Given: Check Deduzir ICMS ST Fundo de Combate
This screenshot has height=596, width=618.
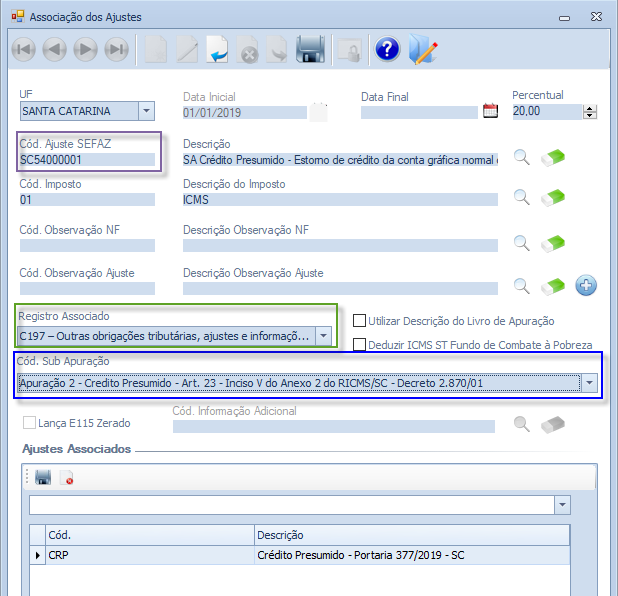Looking at the screenshot, I should pyautogui.click(x=360, y=344).
